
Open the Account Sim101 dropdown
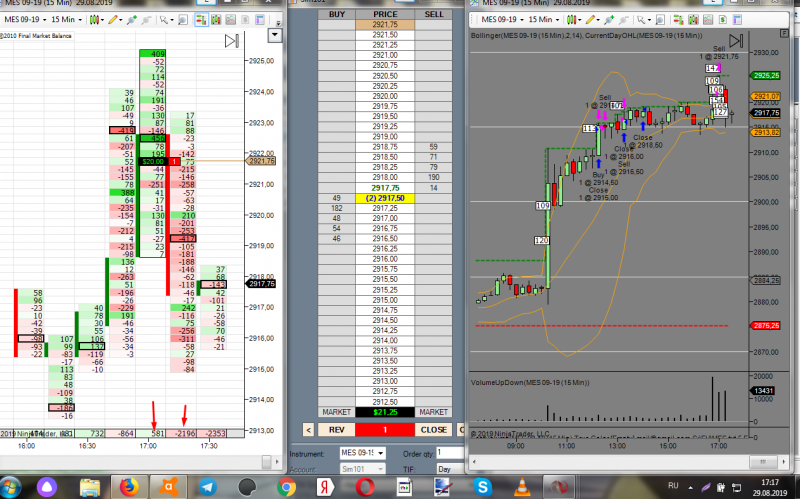[x=363, y=469]
